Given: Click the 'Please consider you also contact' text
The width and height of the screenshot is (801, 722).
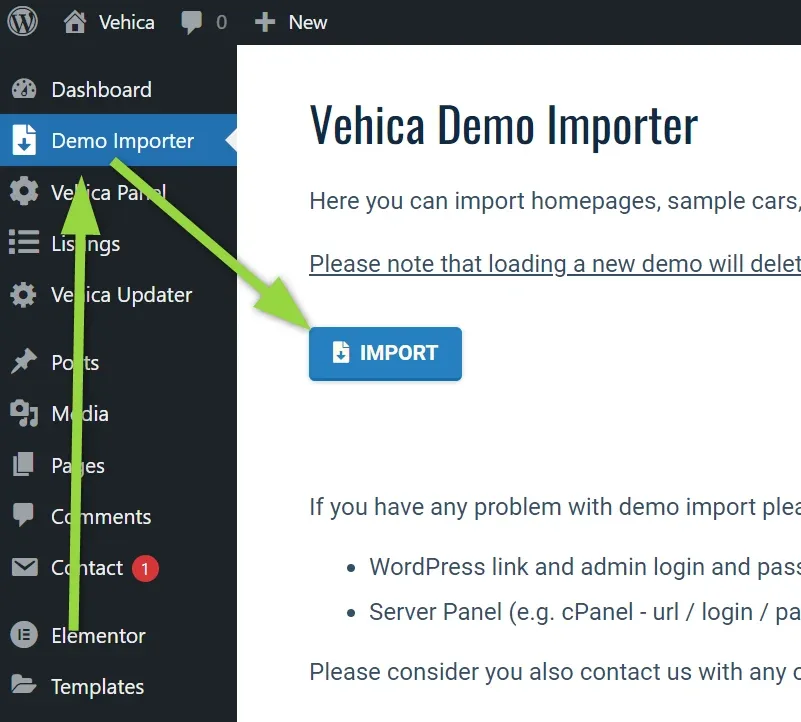Looking at the screenshot, I should (x=555, y=671).
